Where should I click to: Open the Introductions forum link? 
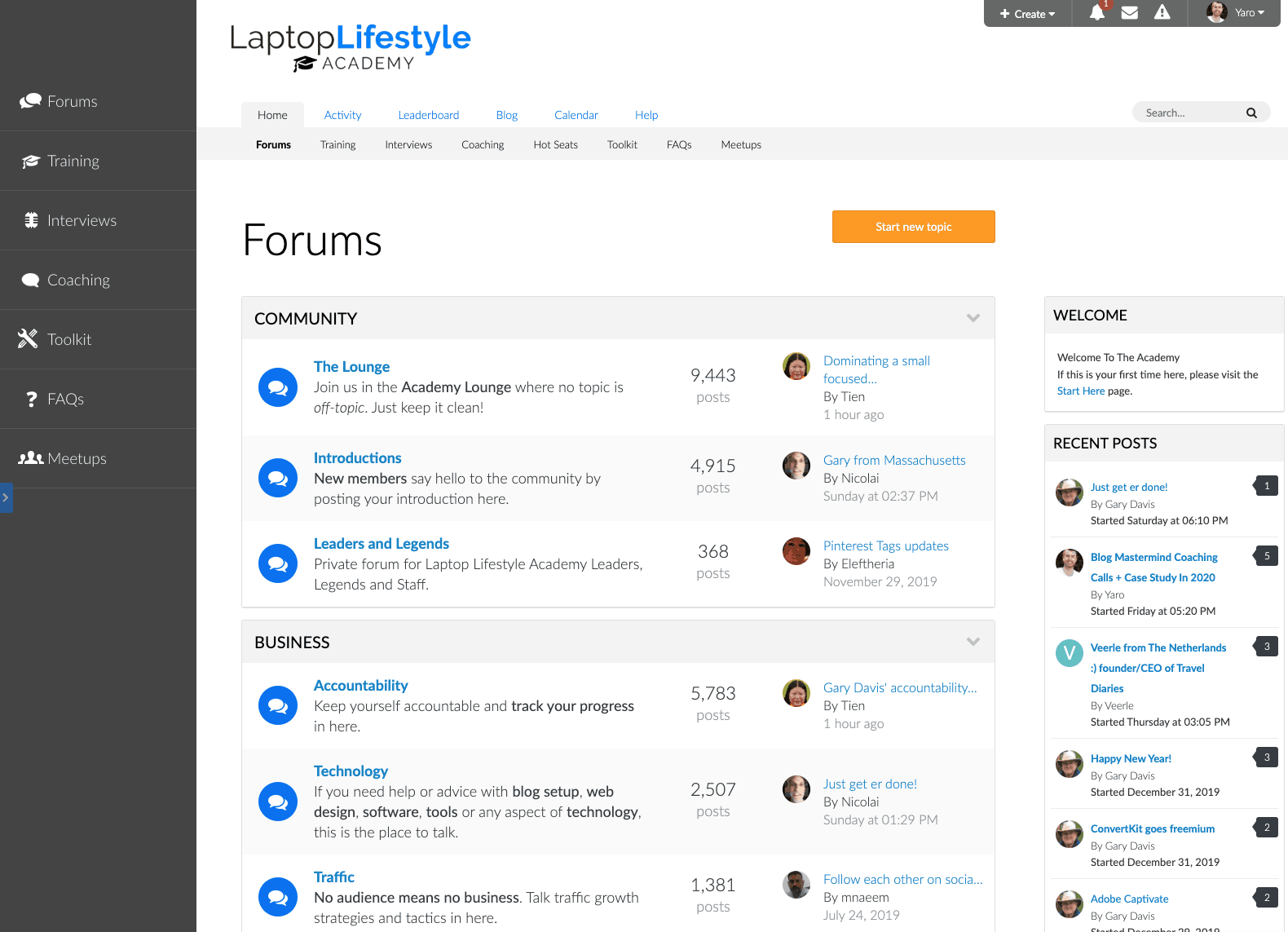(x=358, y=458)
